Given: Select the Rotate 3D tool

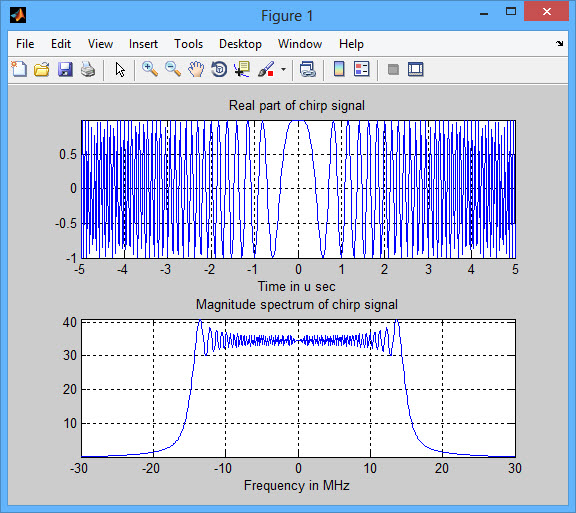Looking at the screenshot, I should tap(219, 69).
